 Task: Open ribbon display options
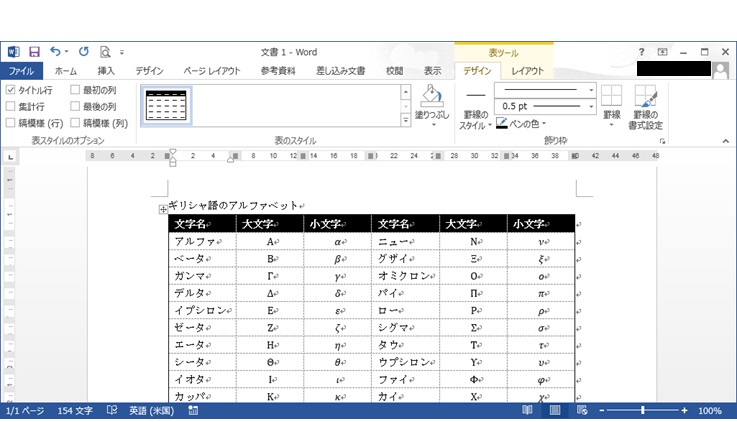pos(662,52)
